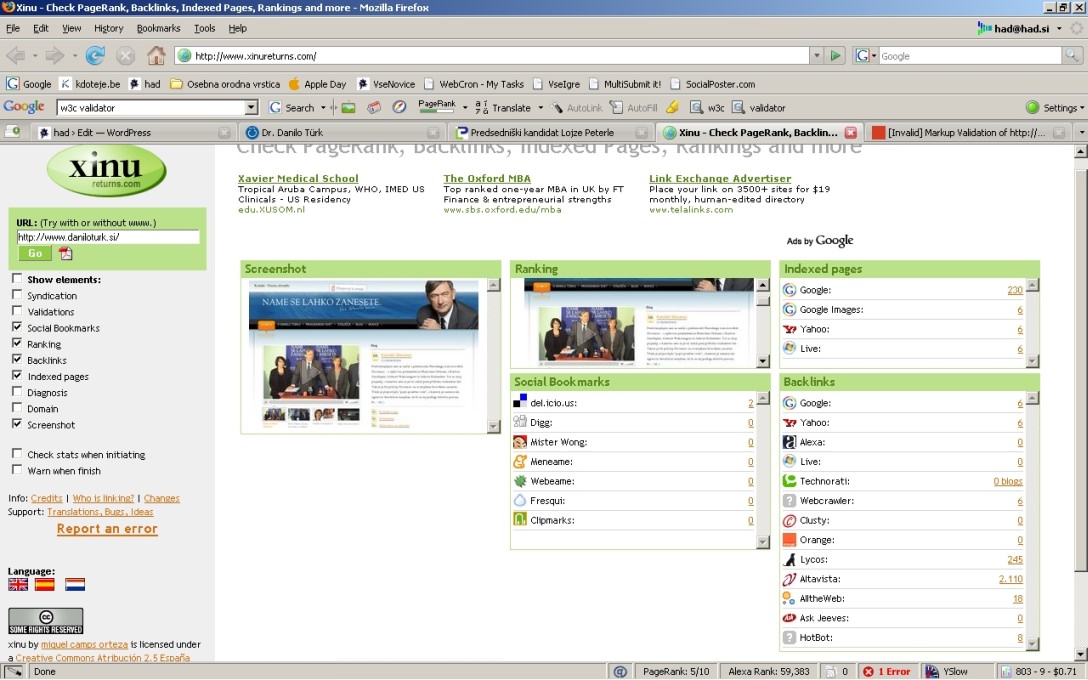
Task: Click the PageRank toolbar indicator
Action: click(436, 107)
